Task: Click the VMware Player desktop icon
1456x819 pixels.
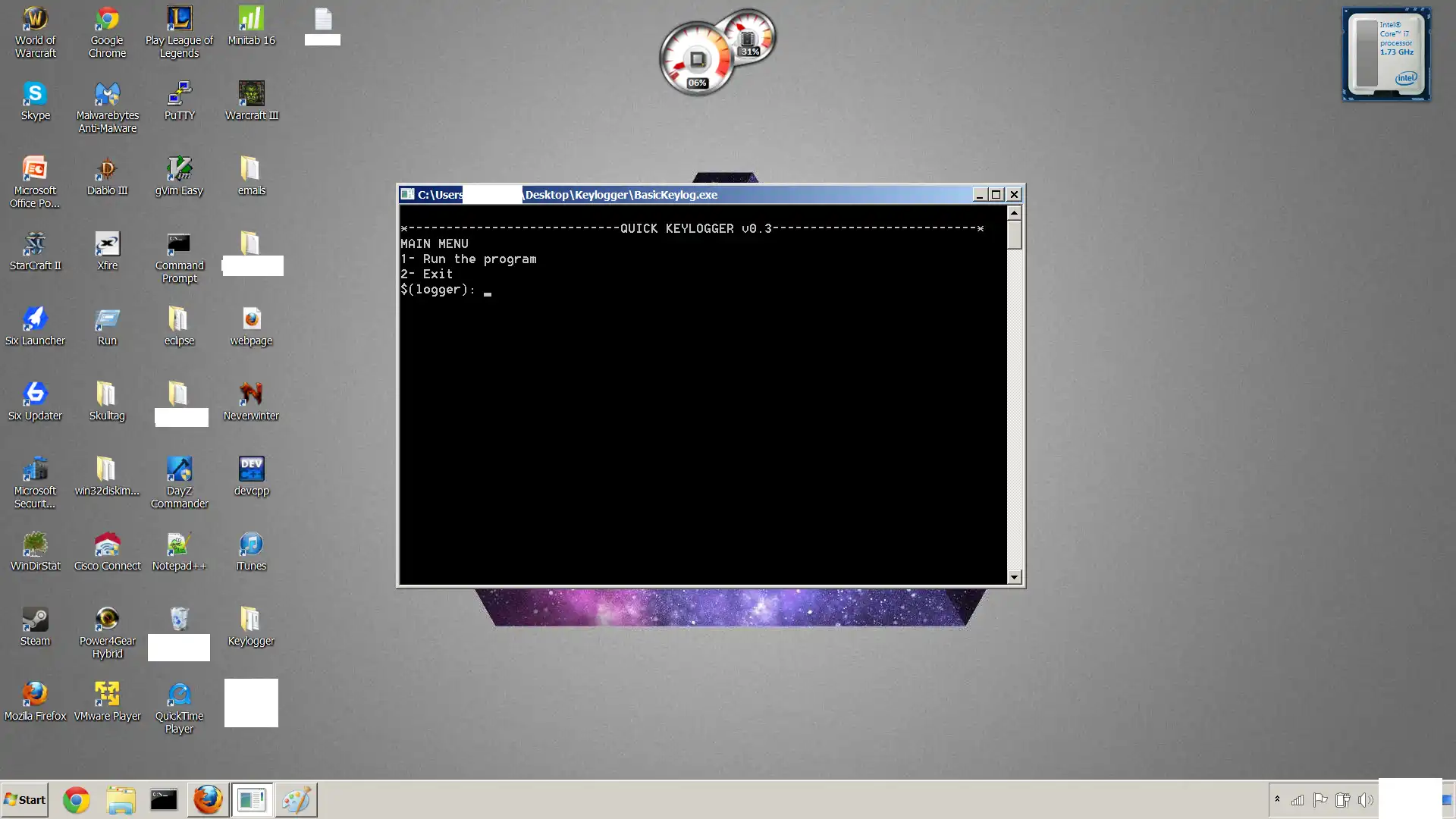Action: (x=107, y=695)
